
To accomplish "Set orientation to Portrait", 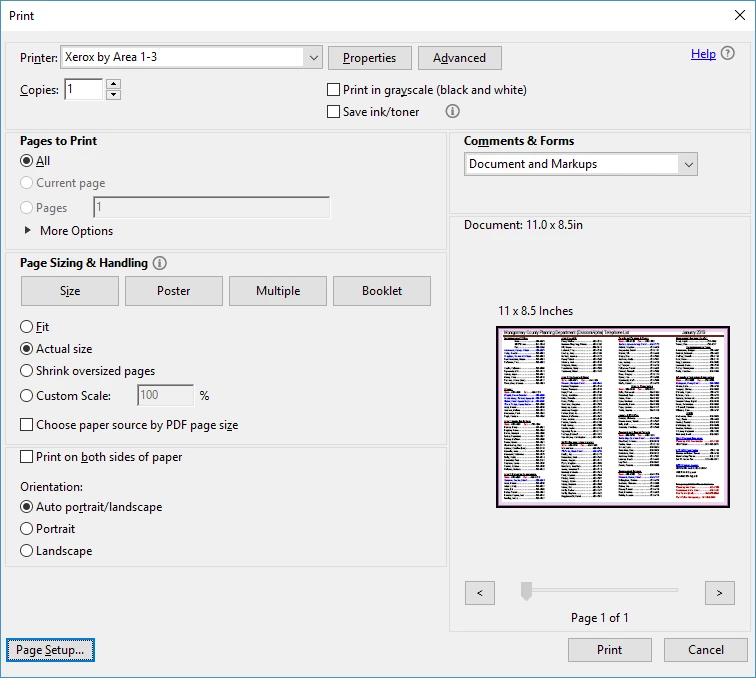I will pos(27,529).
